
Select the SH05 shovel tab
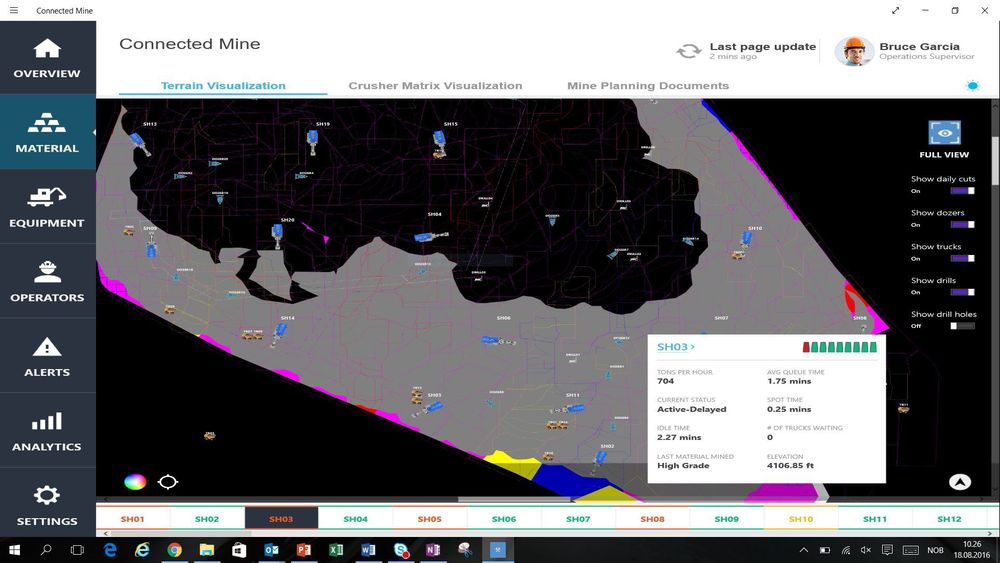pyautogui.click(x=430, y=519)
